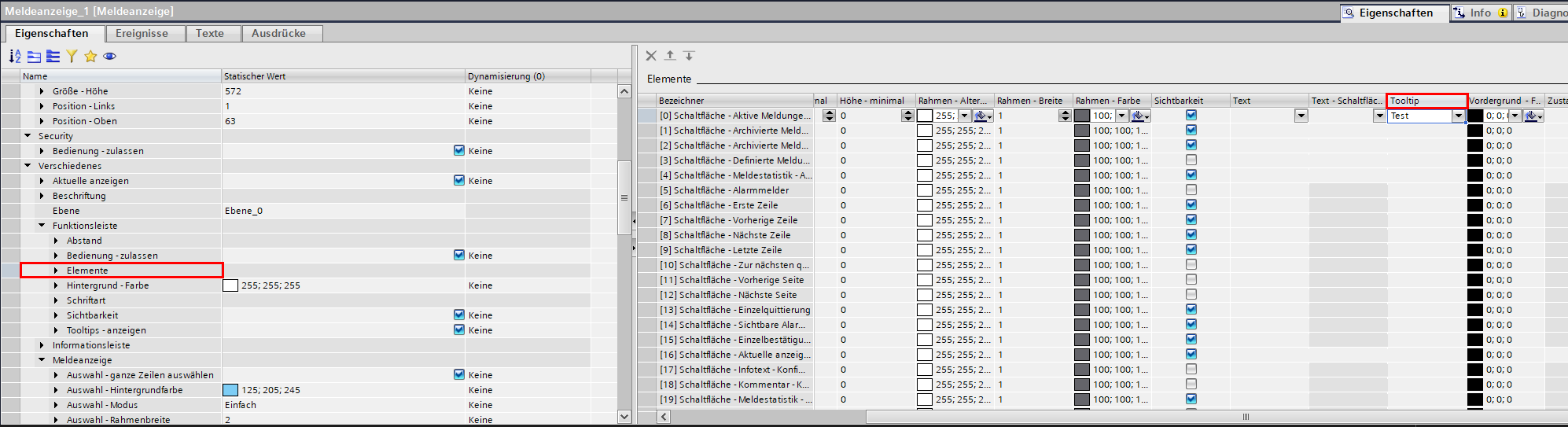The image size is (1568, 427).
Task: Toggle the Tooltips - anzeigen checkbox
Action: (x=459, y=330)
